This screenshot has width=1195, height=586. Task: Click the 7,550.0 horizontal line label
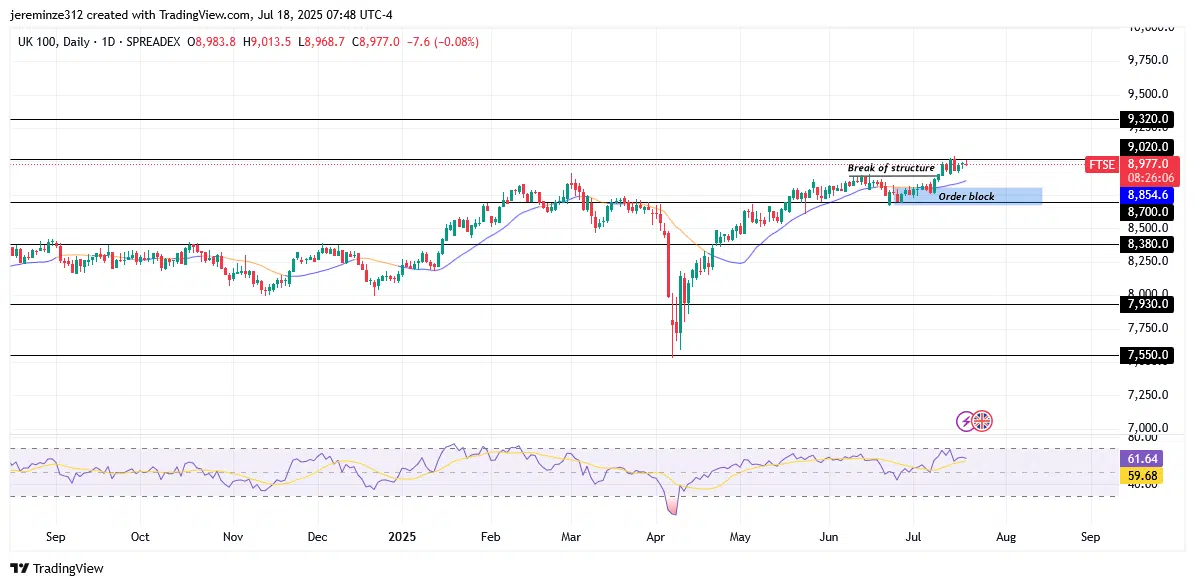[1148, 355]
